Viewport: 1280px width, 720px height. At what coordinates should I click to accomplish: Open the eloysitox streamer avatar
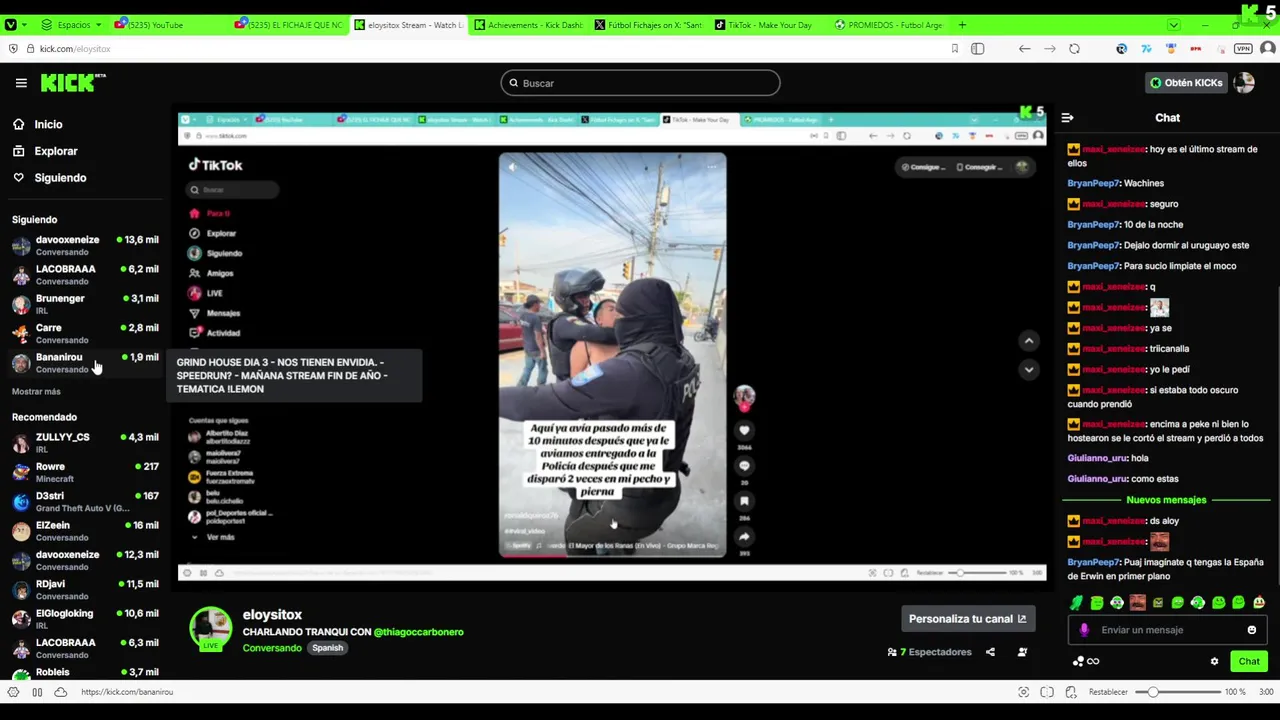(x=211, y=628)
